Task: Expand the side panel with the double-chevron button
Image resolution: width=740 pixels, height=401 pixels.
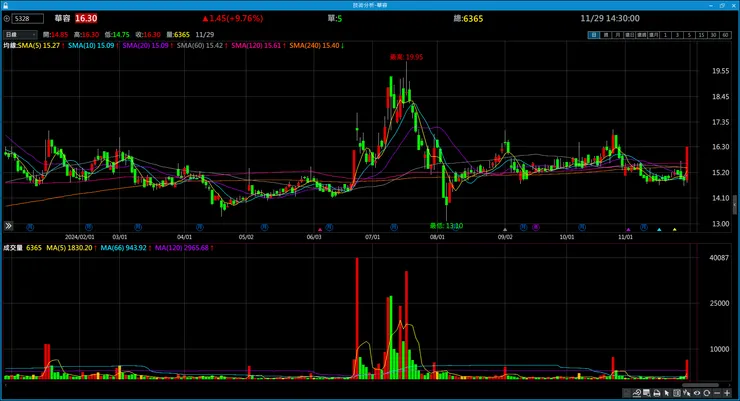Action: point(8,226)
